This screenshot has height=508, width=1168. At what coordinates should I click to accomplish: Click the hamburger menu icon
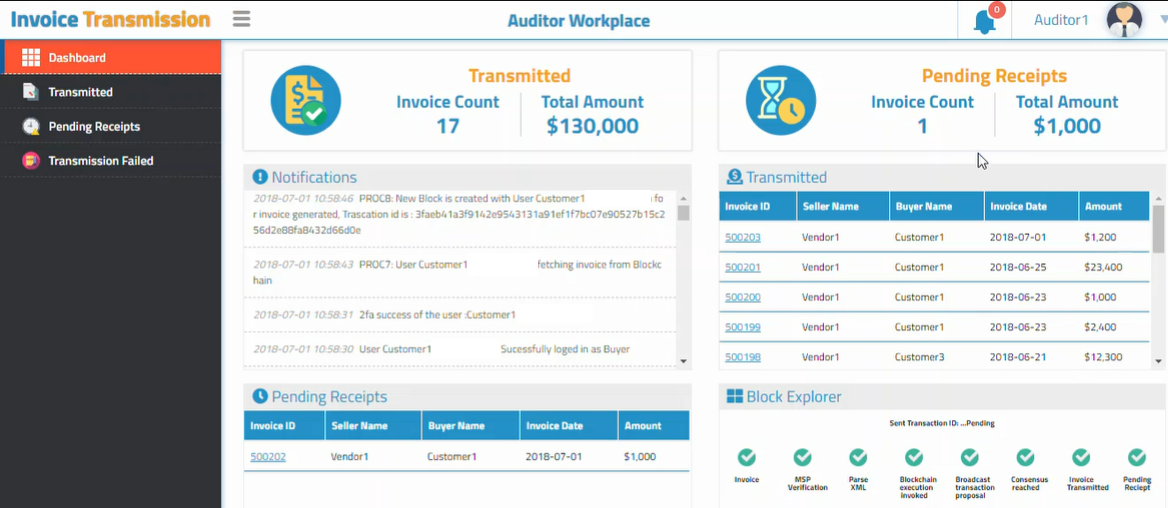click(241, 19)
